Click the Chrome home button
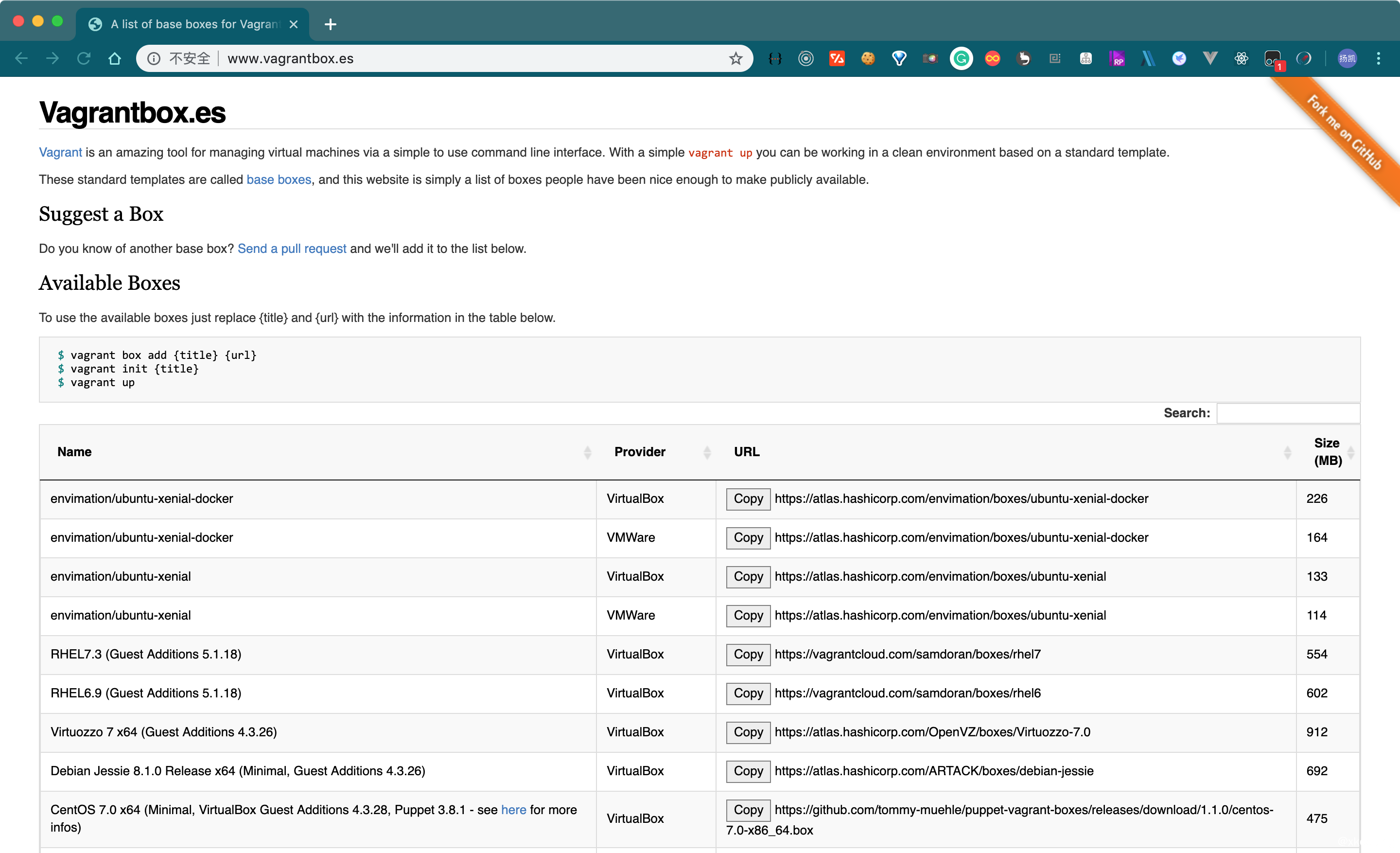This screenshot has height=853, width=1400. point(115,58)
